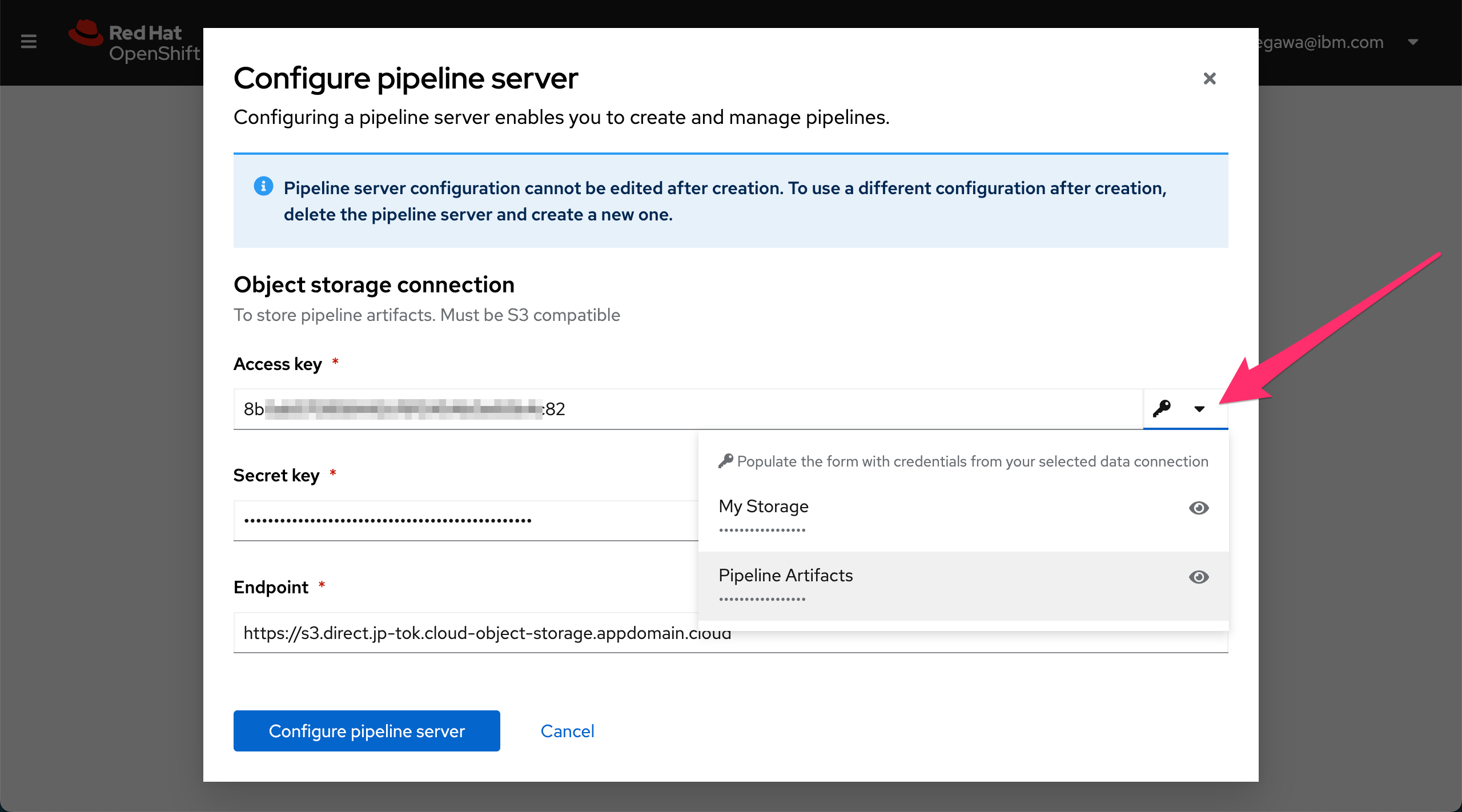Screen dimensions: 1462x812
Task: Expand the user account dropdown caret
Action: [x=1413, y=42]
